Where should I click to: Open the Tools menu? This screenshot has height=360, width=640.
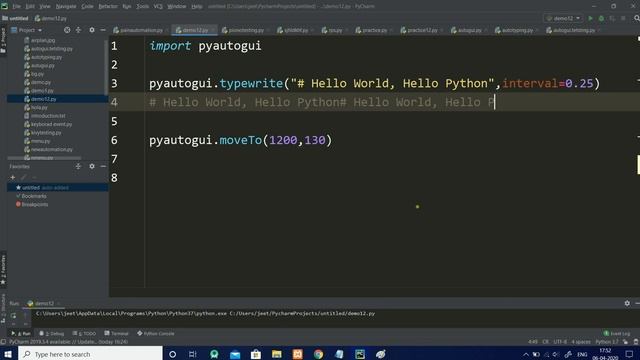[142, 7]
